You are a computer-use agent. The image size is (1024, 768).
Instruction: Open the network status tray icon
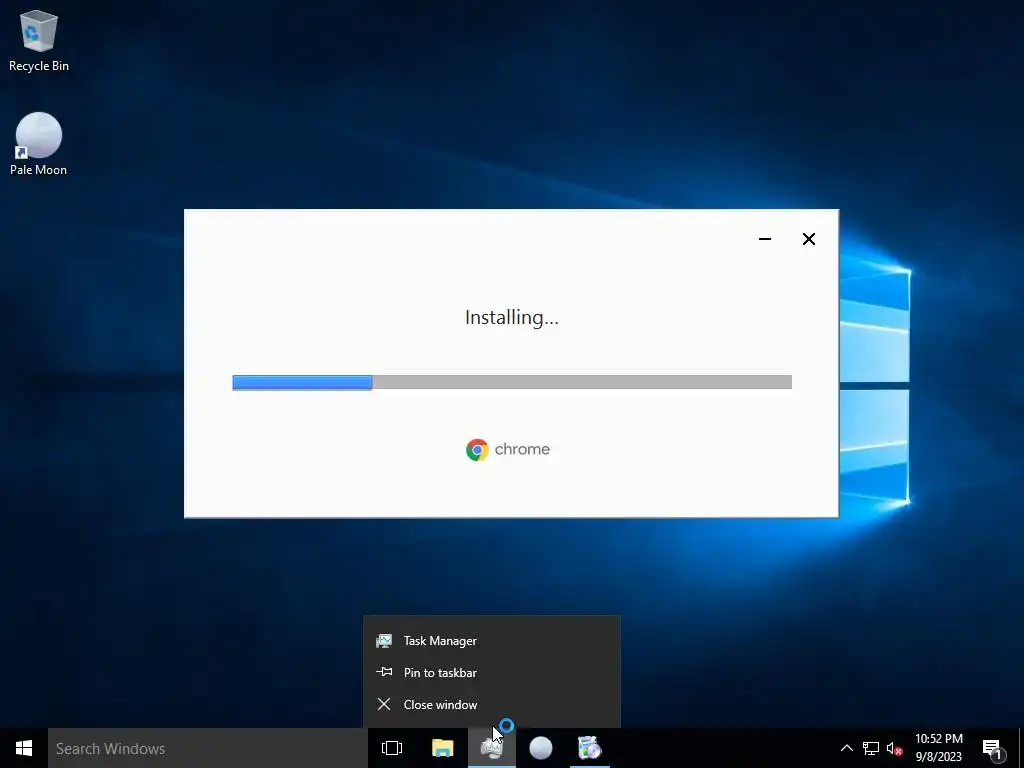click(871, 748)
